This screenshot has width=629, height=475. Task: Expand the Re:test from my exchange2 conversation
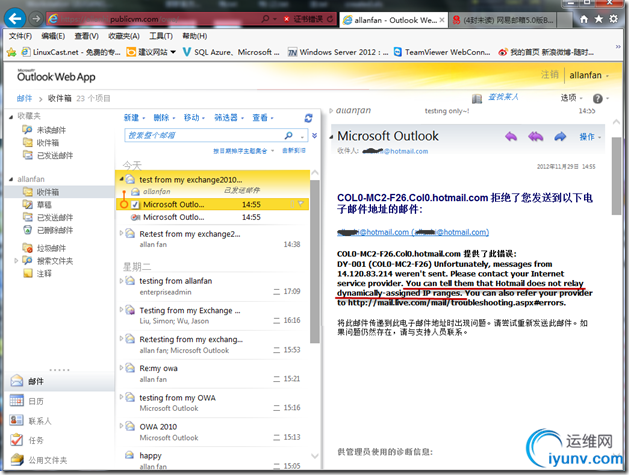121,233
